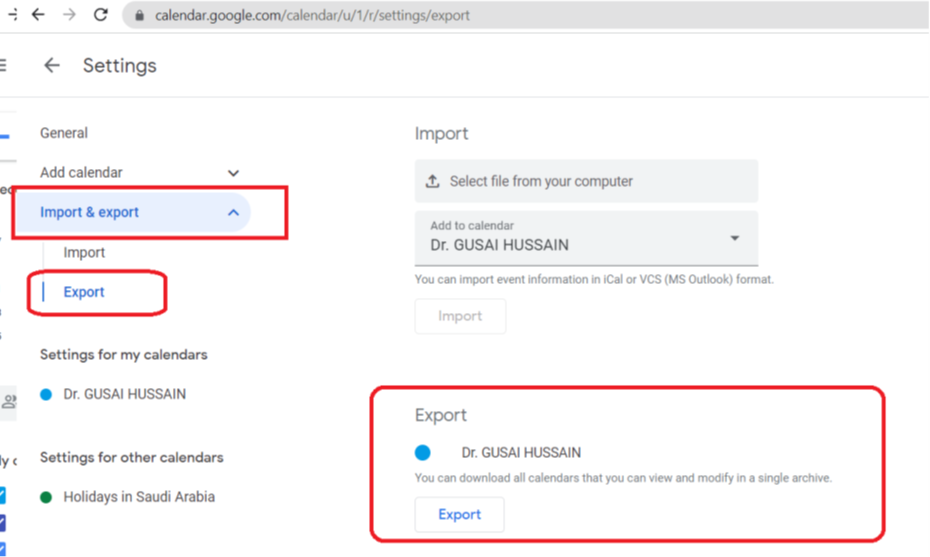Open Dr. GUSAI HUSSAIN under my calendars settings
The height and width of the screenshot is (557, 930).
(x=125, y=394)
